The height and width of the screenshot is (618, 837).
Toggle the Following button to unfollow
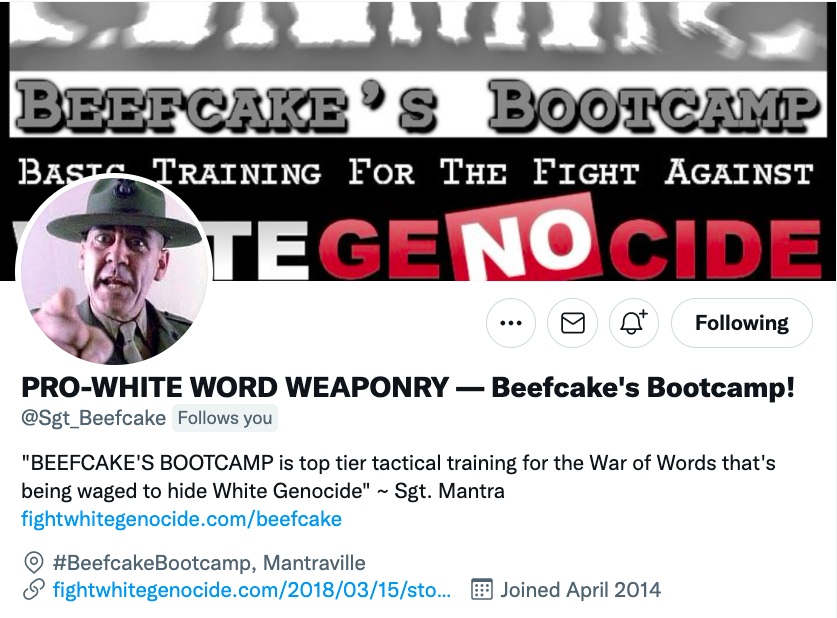click(741, 323)
